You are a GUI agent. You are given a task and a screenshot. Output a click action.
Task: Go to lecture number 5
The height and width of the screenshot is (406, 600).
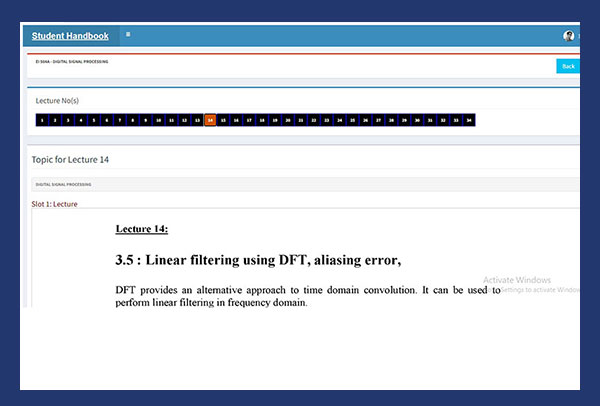click(x=94, y=120)
